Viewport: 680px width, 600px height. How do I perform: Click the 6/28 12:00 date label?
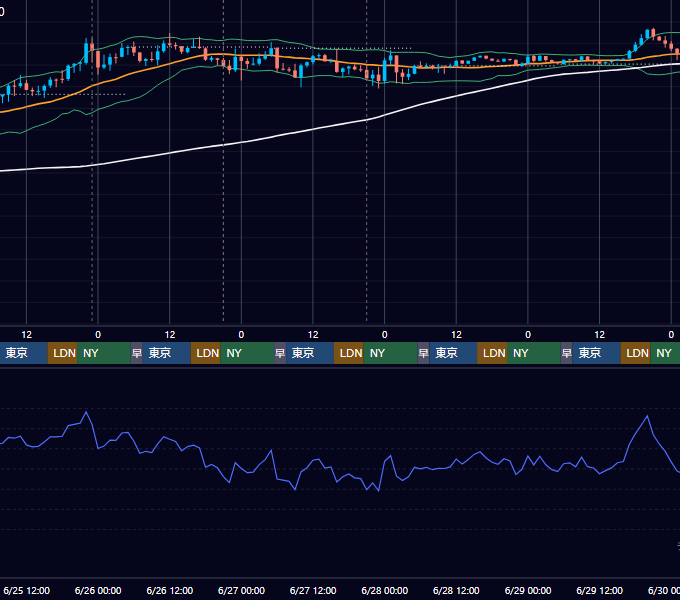(x=456, y=590)
